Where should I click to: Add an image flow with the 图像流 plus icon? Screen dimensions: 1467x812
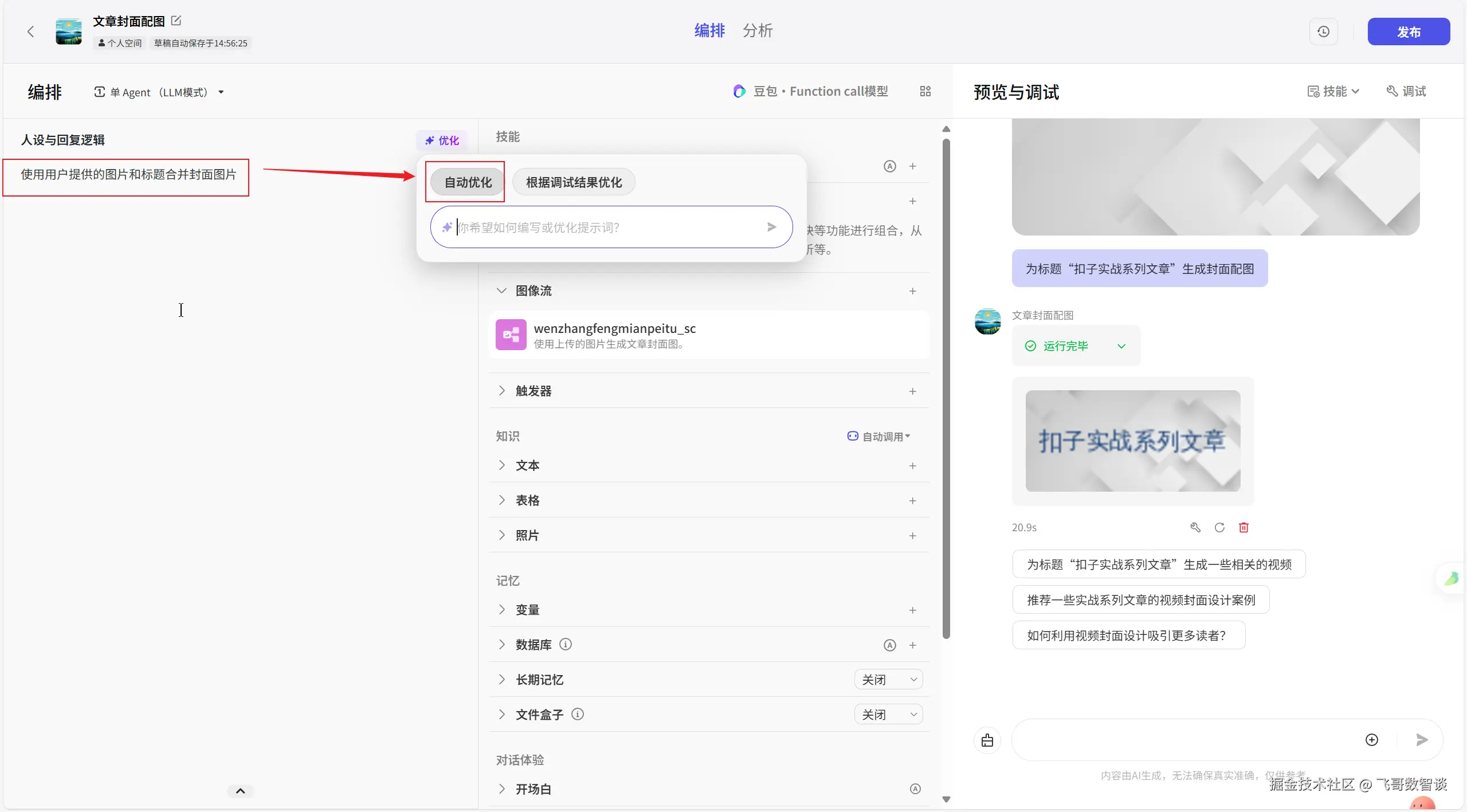coord(912,291)
